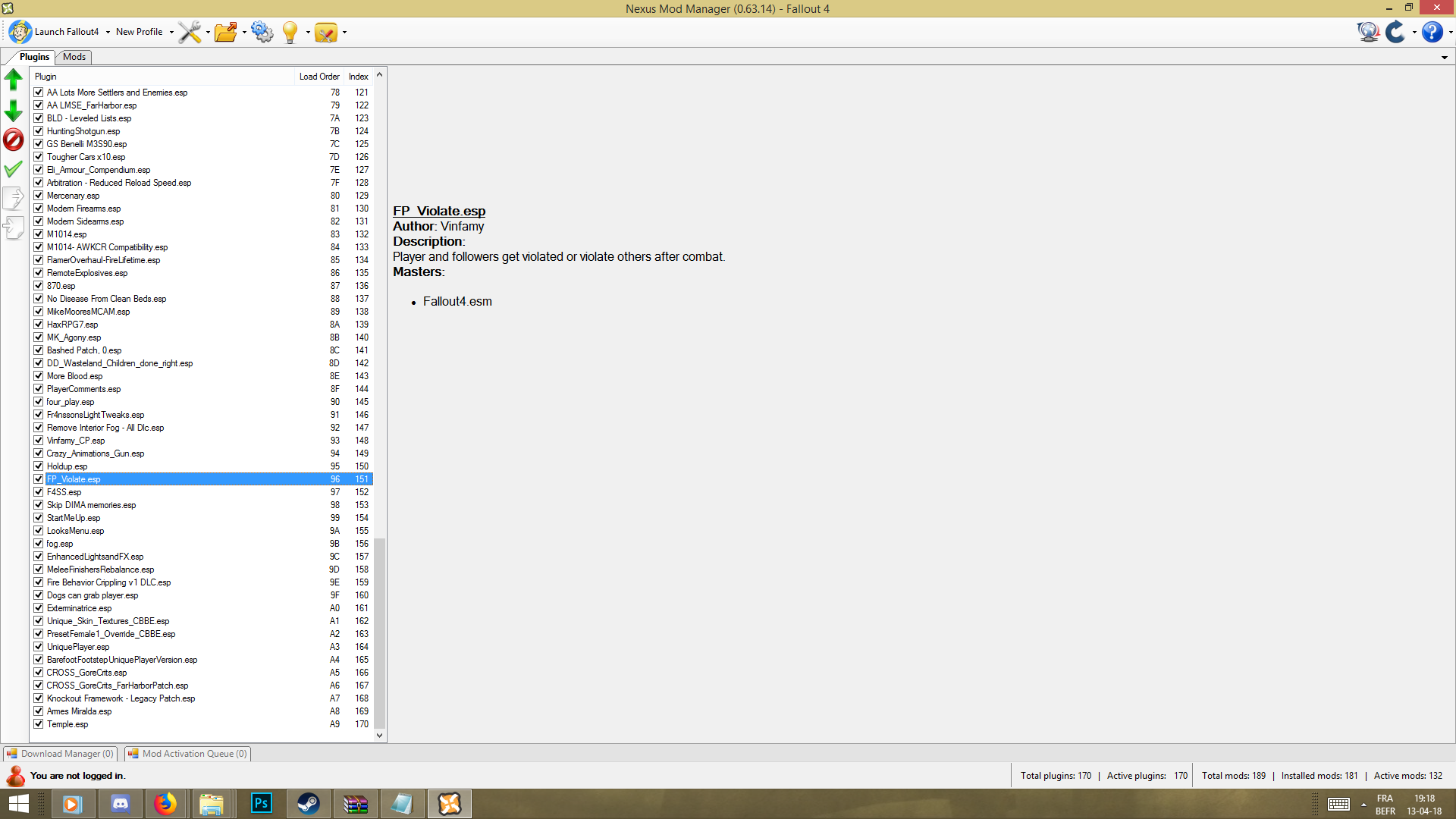
Task: Click the Launch Fallout4 button
Action: tap(55, 32)
